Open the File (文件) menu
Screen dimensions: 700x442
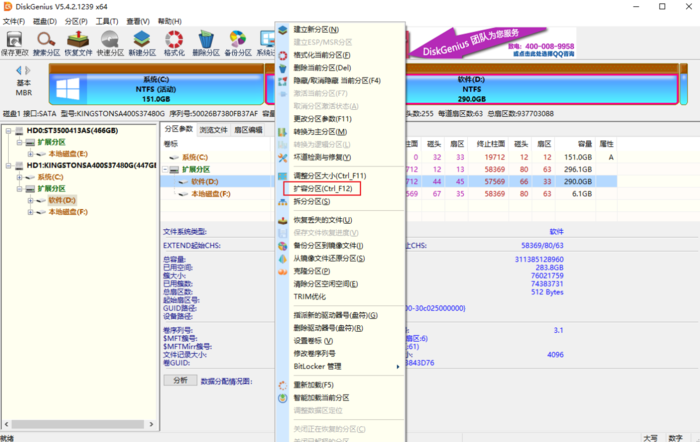click(x=14, y=21)
